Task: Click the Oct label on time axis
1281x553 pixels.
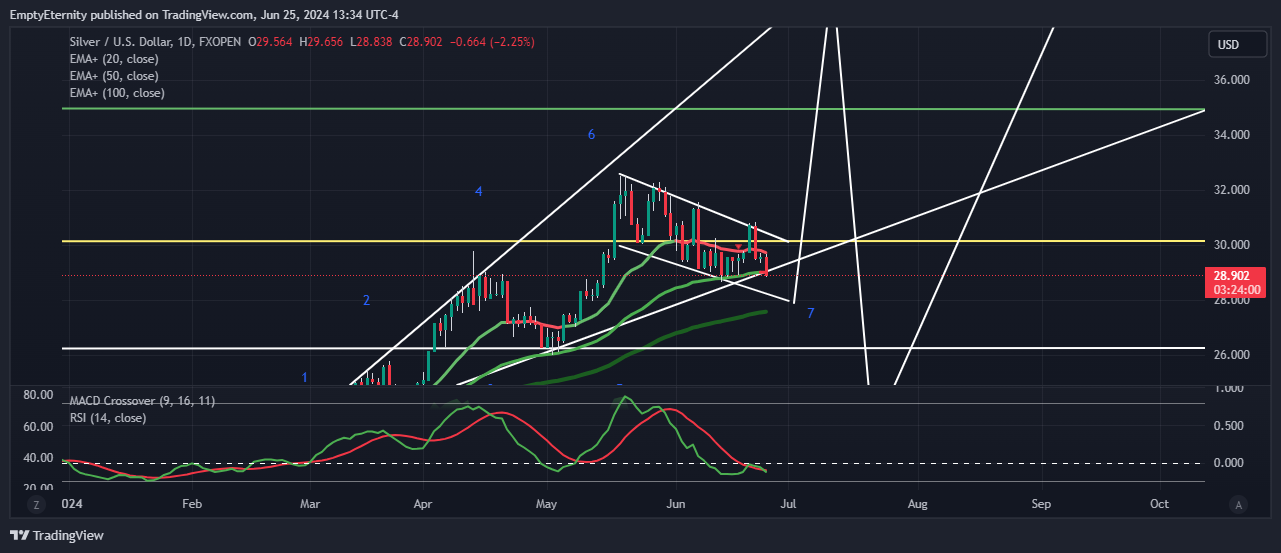Action: [x=1160, y=505]
